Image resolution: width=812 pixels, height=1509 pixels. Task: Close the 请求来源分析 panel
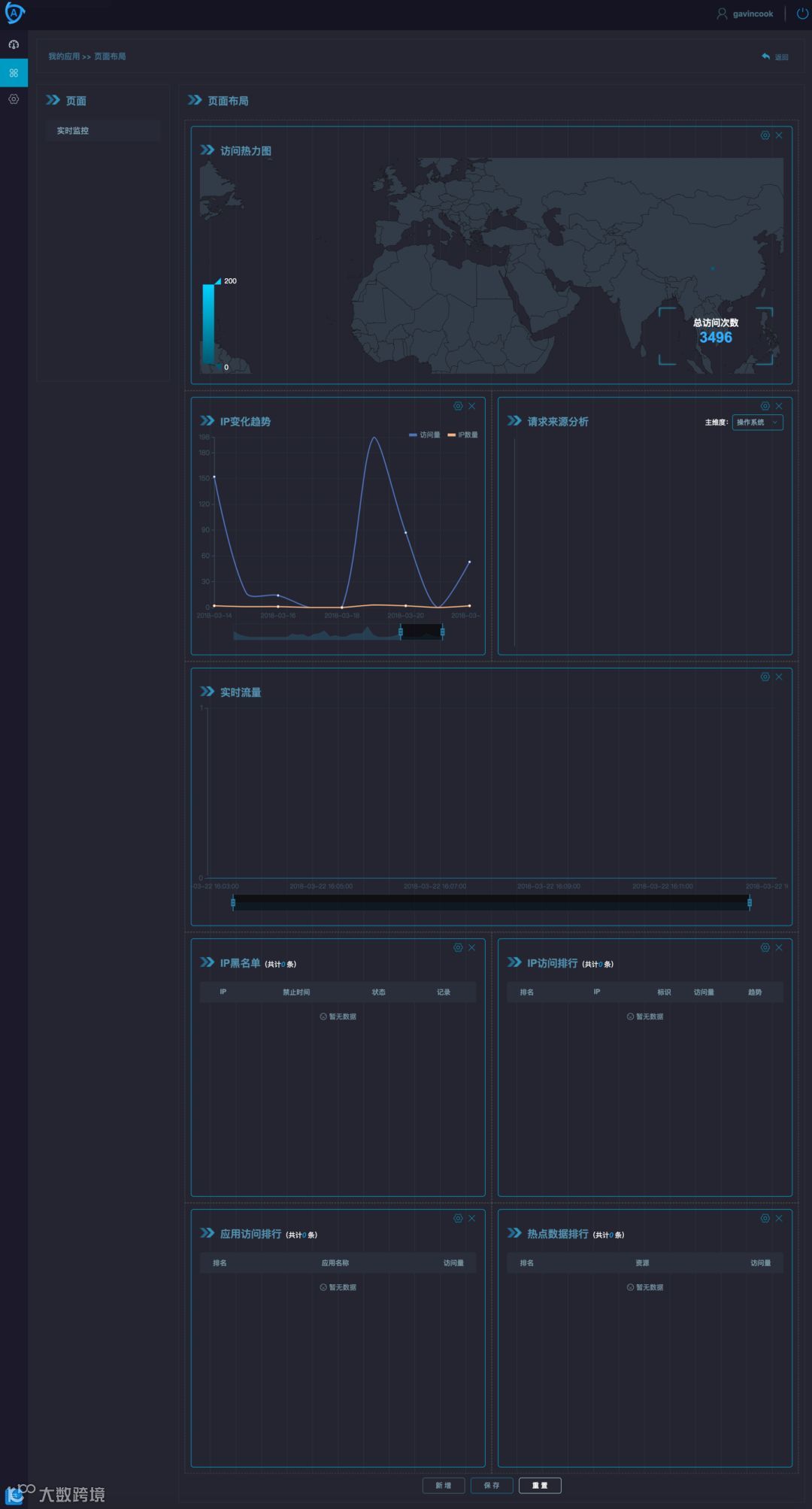coord(779,406)
